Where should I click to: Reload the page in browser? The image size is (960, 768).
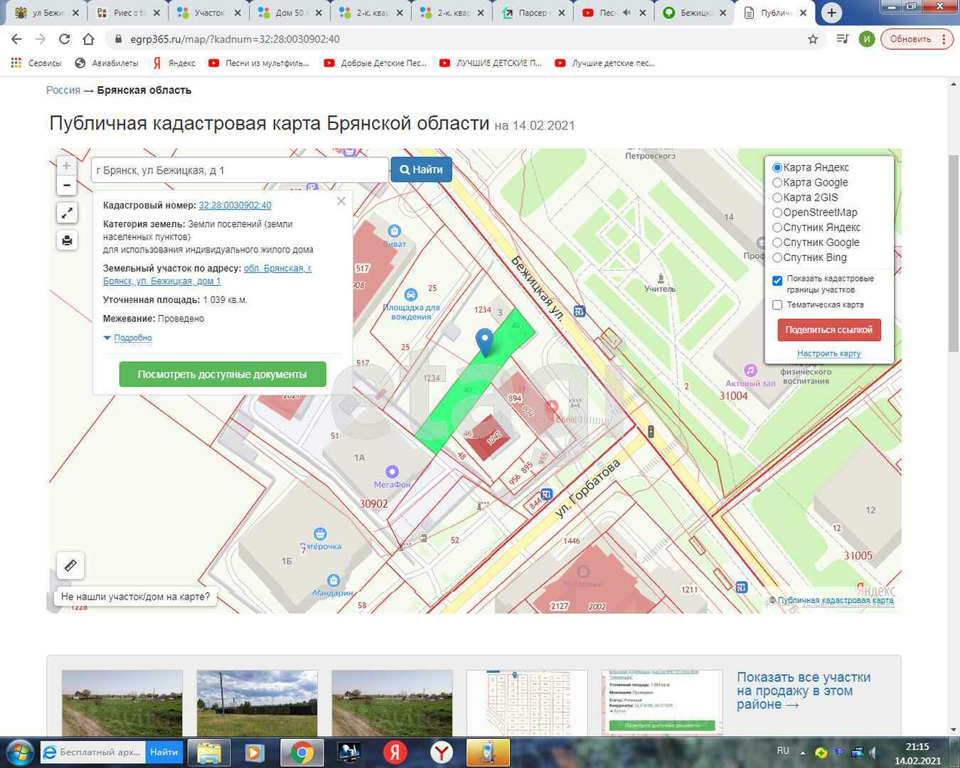click(64, 39)
